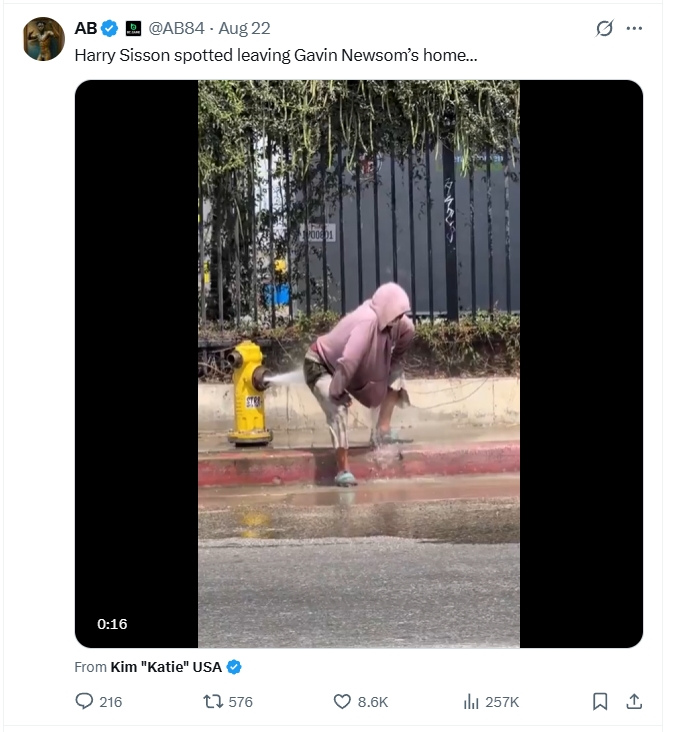Screen dimensions: 676x732
Task: Open the Aug 22 post timestamp
Action: 244,28
